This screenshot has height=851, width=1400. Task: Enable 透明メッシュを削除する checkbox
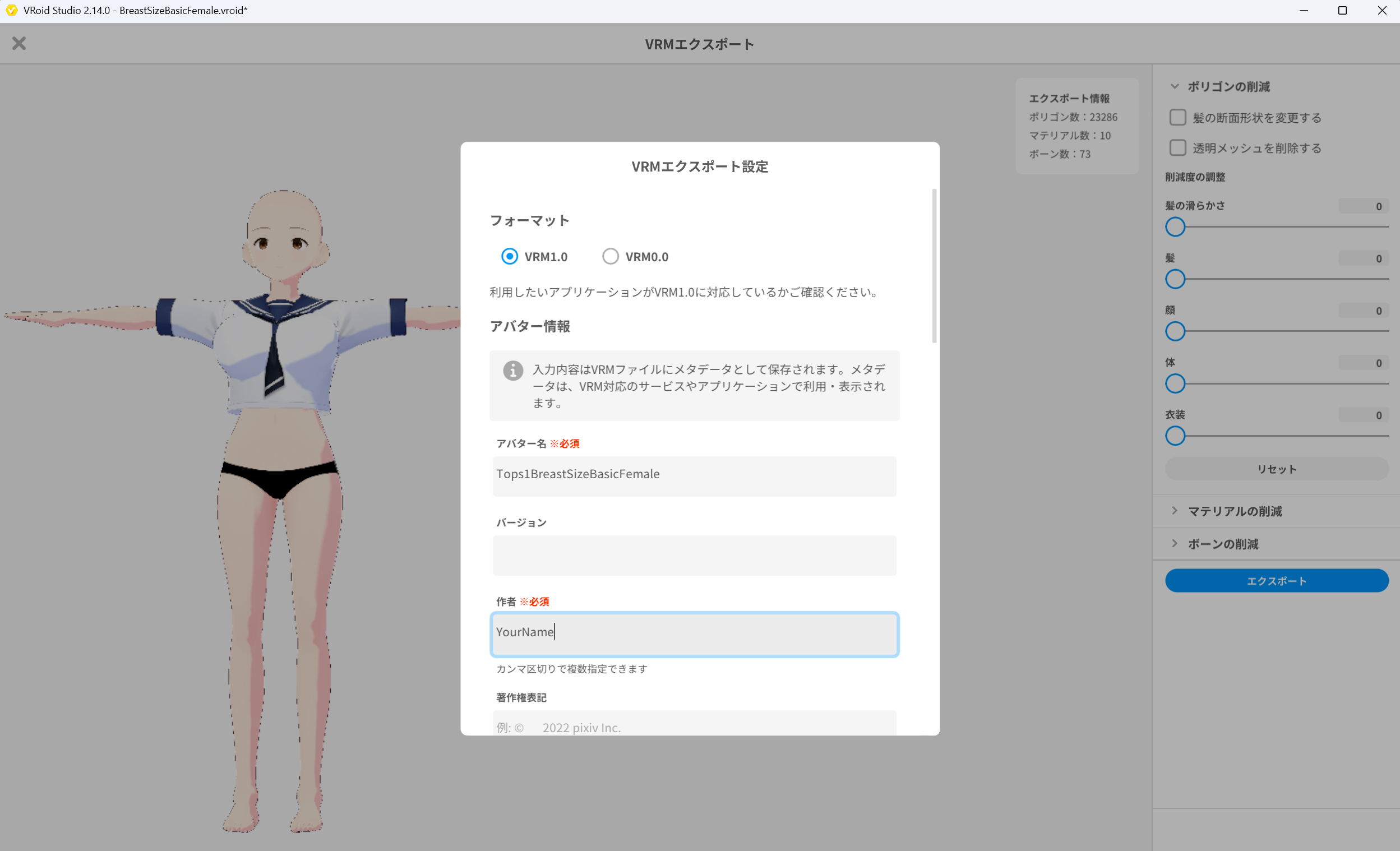tap(1178, 147)
